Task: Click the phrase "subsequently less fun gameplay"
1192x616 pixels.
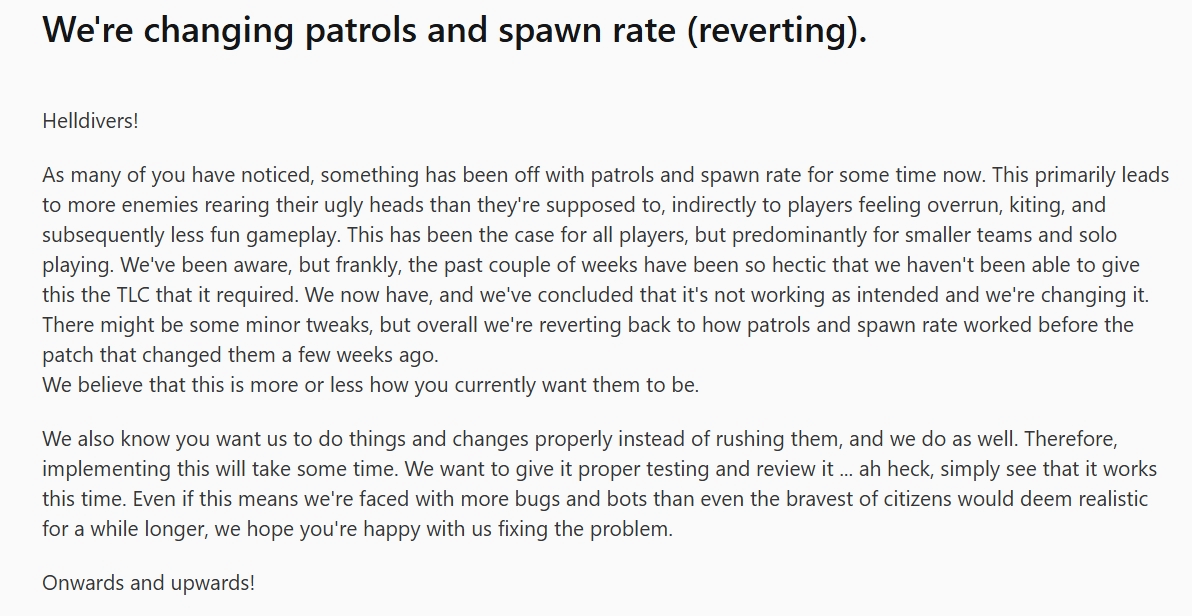Action: [x=191, y=235]
